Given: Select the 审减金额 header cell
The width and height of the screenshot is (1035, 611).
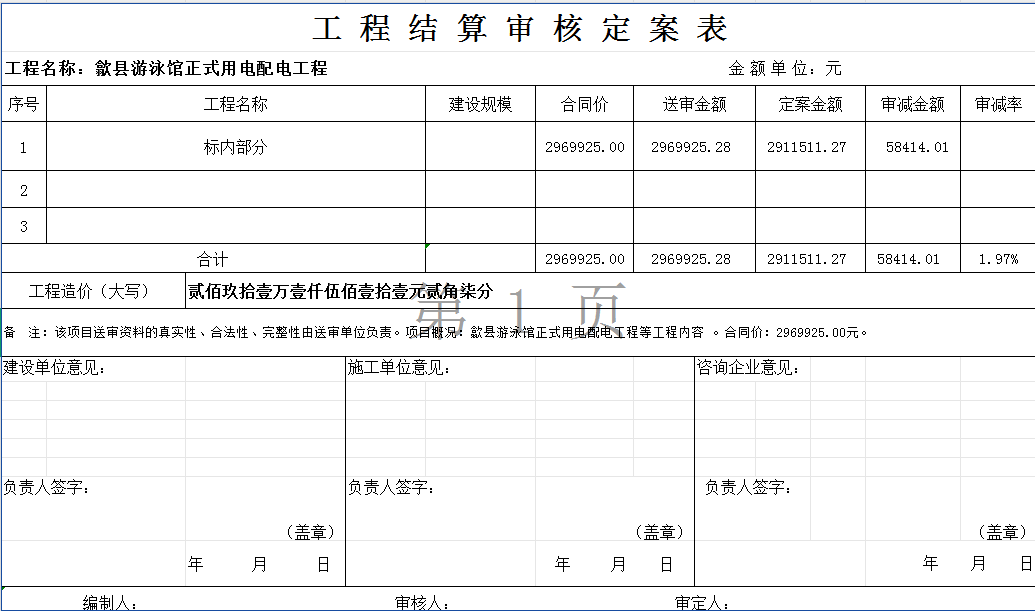Looking at the screenshot, I should [x=912, y=104].
